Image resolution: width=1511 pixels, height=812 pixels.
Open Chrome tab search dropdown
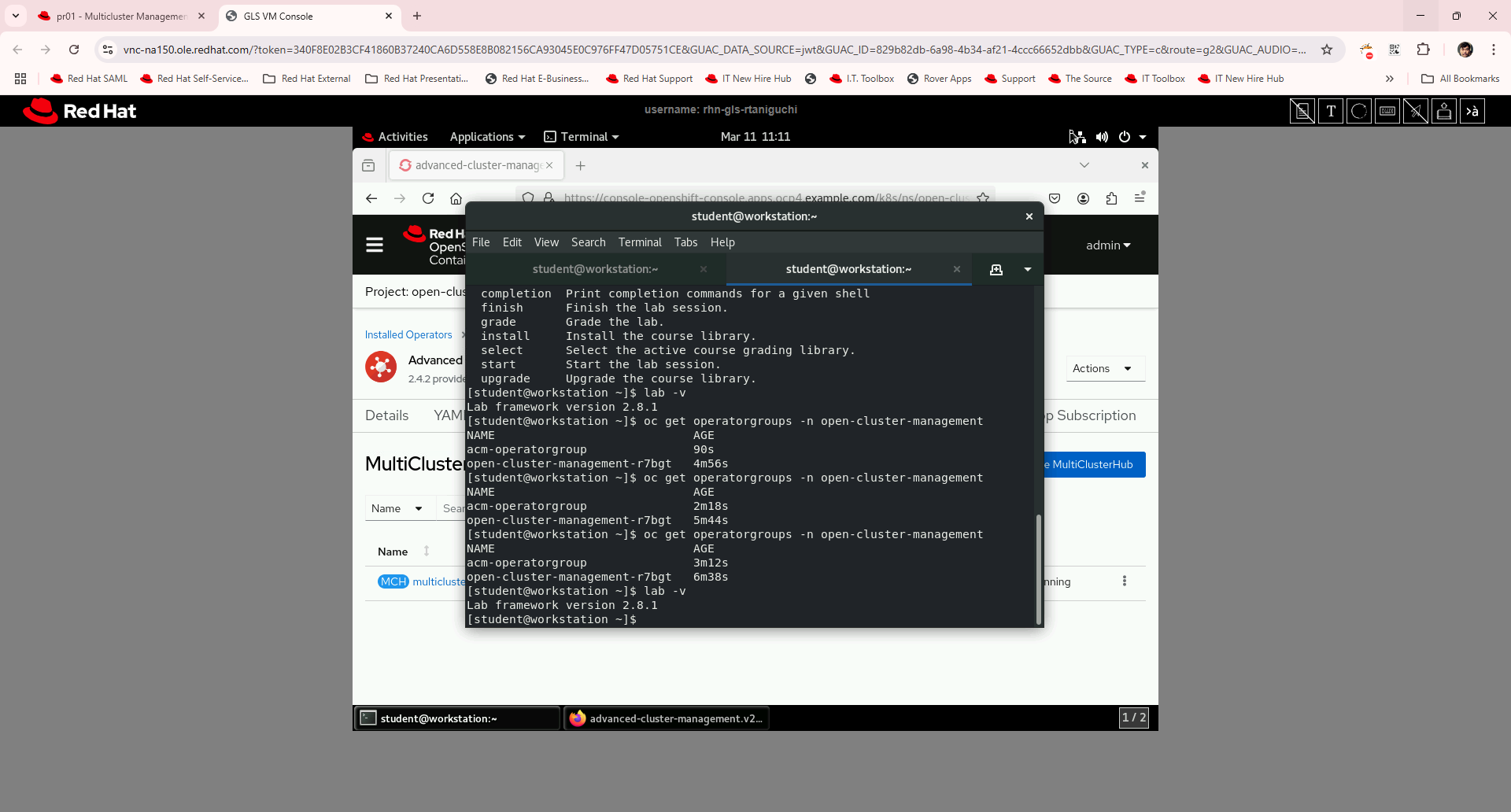point(16,16)
